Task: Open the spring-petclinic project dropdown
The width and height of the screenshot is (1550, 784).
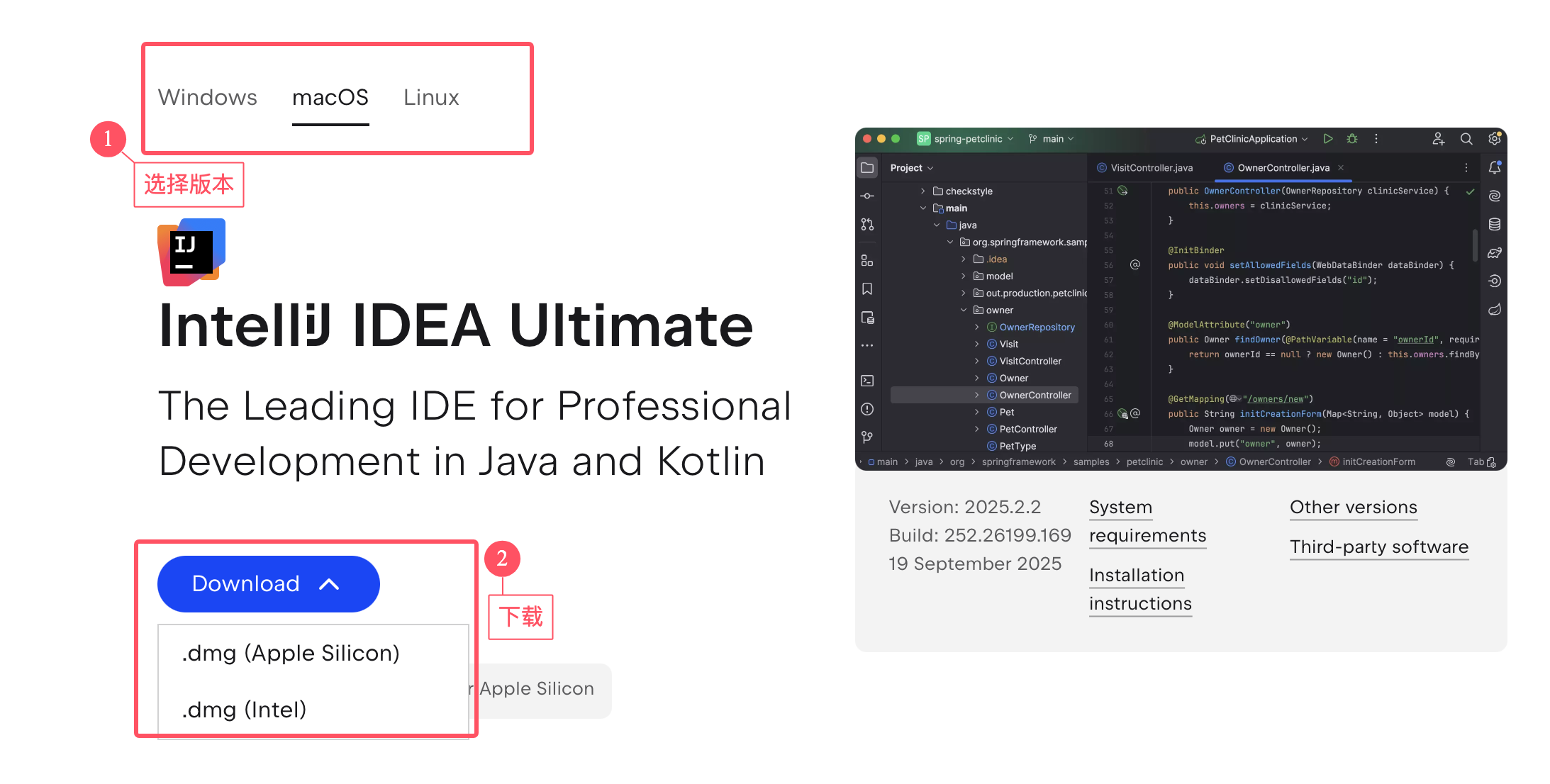Action: click(965, 139)
